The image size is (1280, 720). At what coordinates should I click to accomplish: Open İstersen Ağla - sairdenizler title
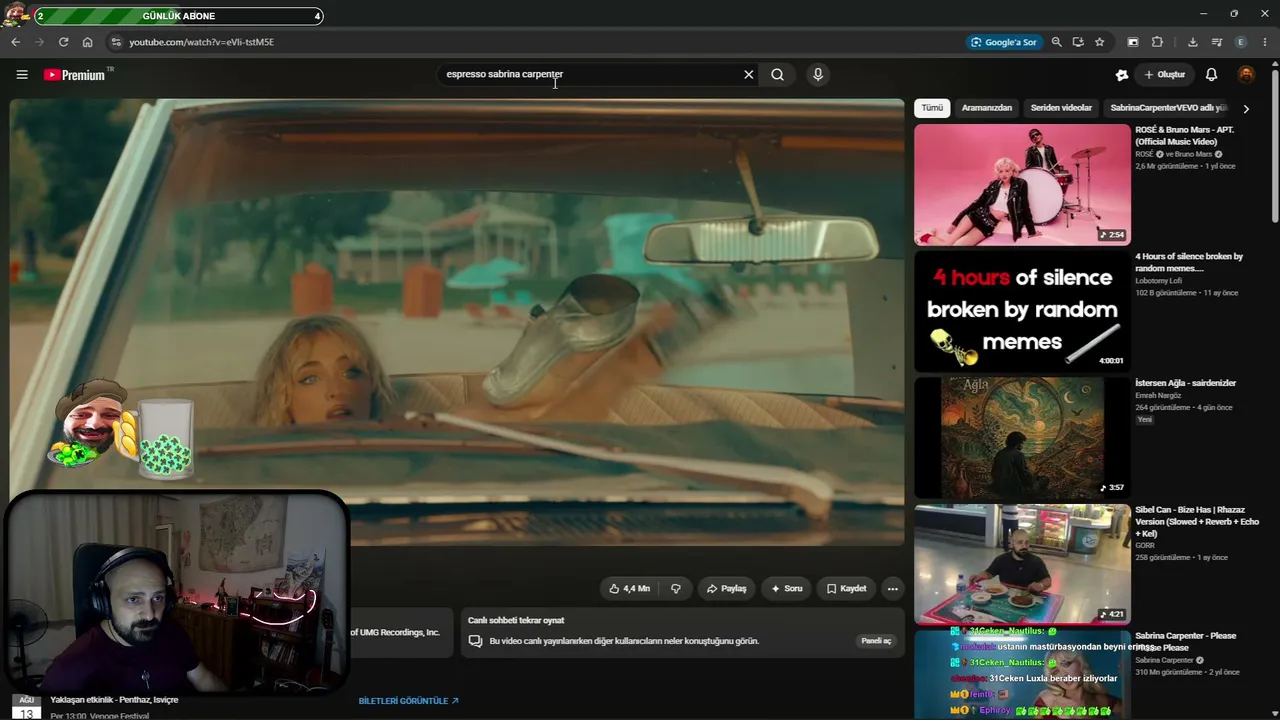(x=1186, y=383)
